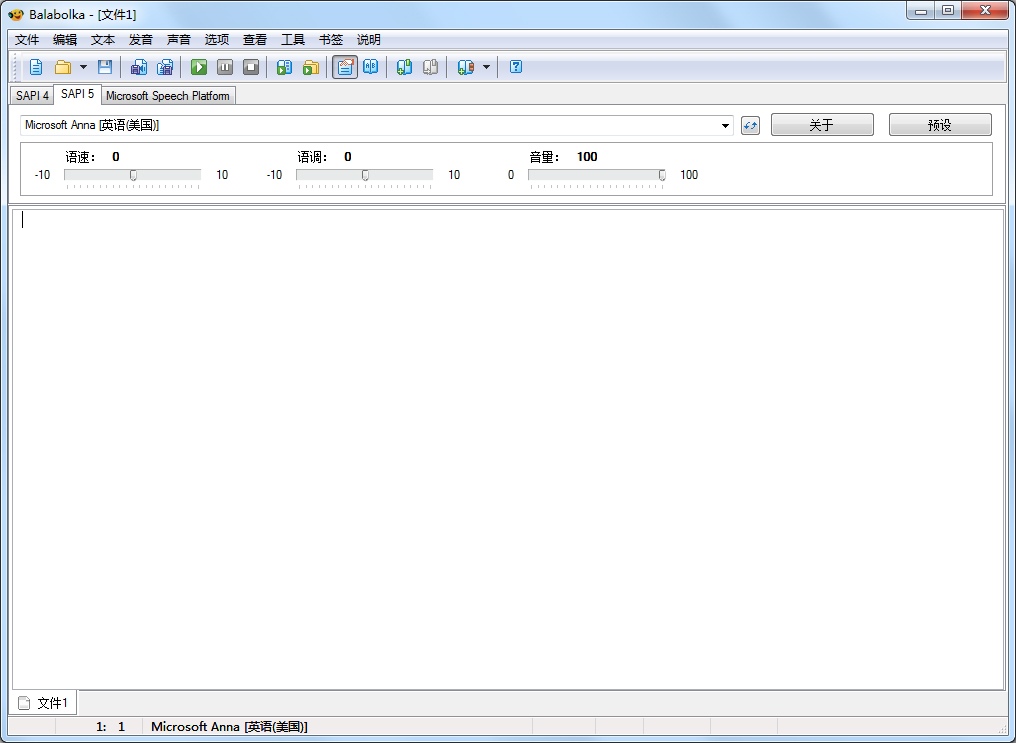
Task: Open the 文件 menu
Action: tap(26, 39)
